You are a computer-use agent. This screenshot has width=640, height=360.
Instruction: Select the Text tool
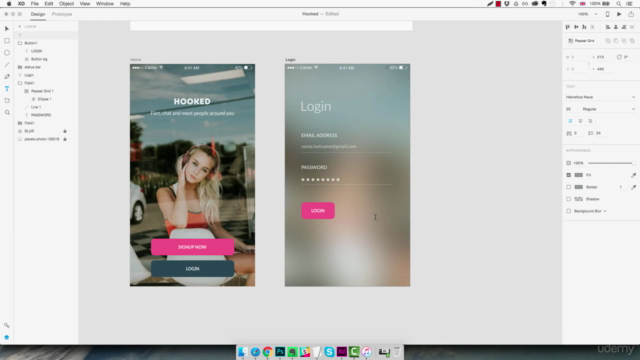pyautogui.click(x=7, y=89)
